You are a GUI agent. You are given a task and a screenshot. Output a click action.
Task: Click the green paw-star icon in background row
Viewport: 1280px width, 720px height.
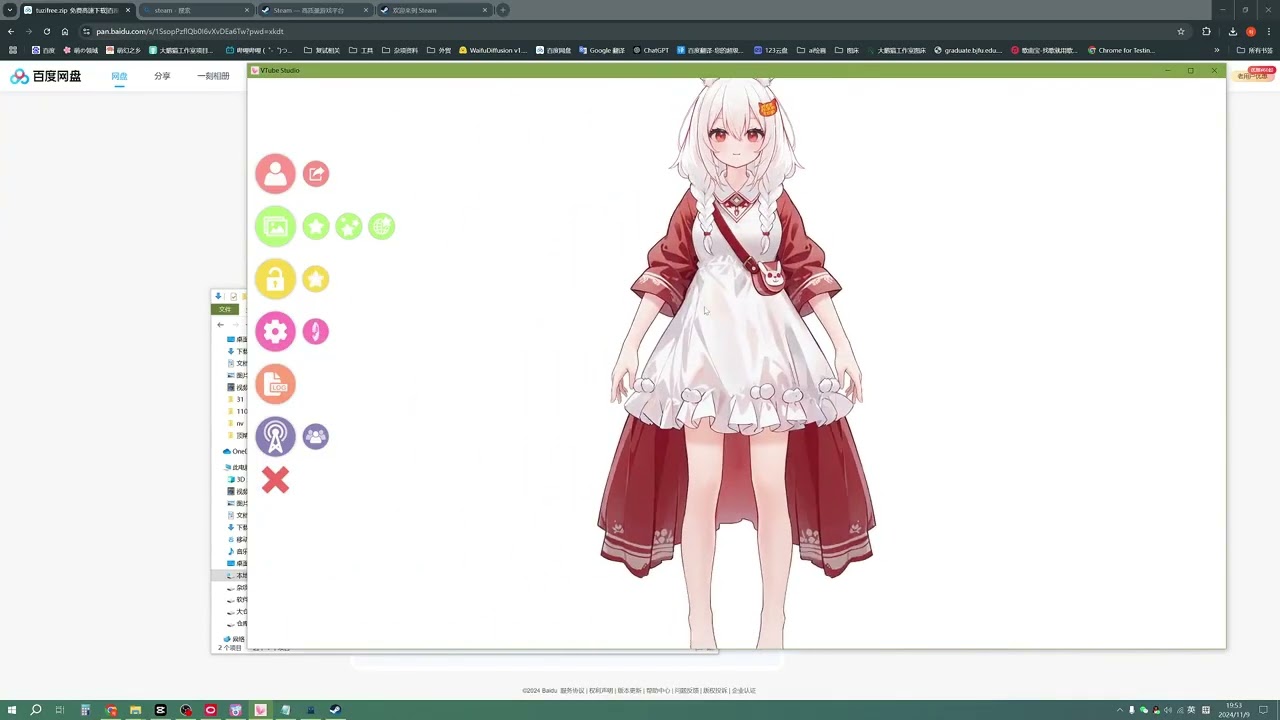coord(348,226)
